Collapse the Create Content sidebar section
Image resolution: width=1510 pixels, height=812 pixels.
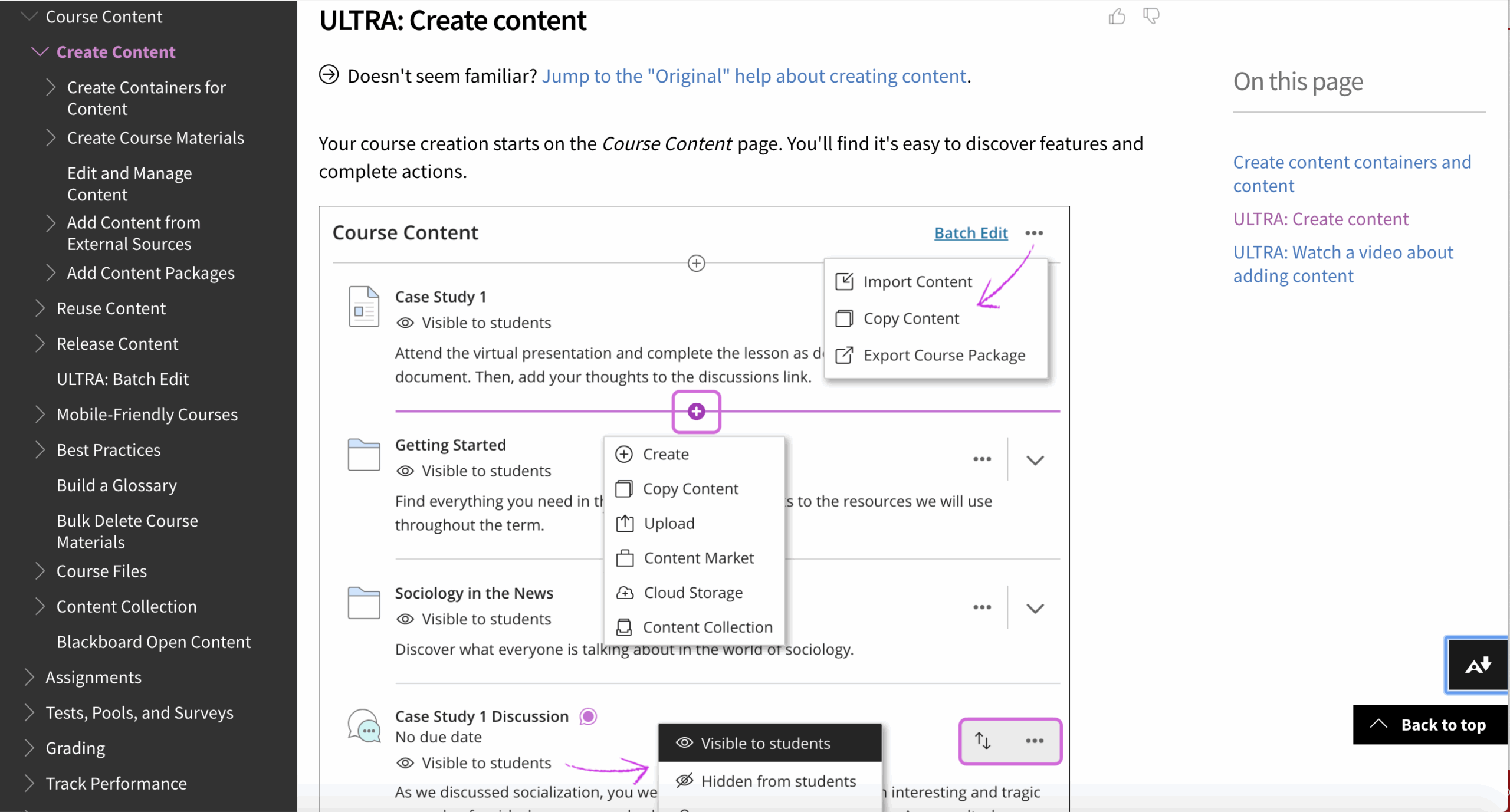(40, 52)
